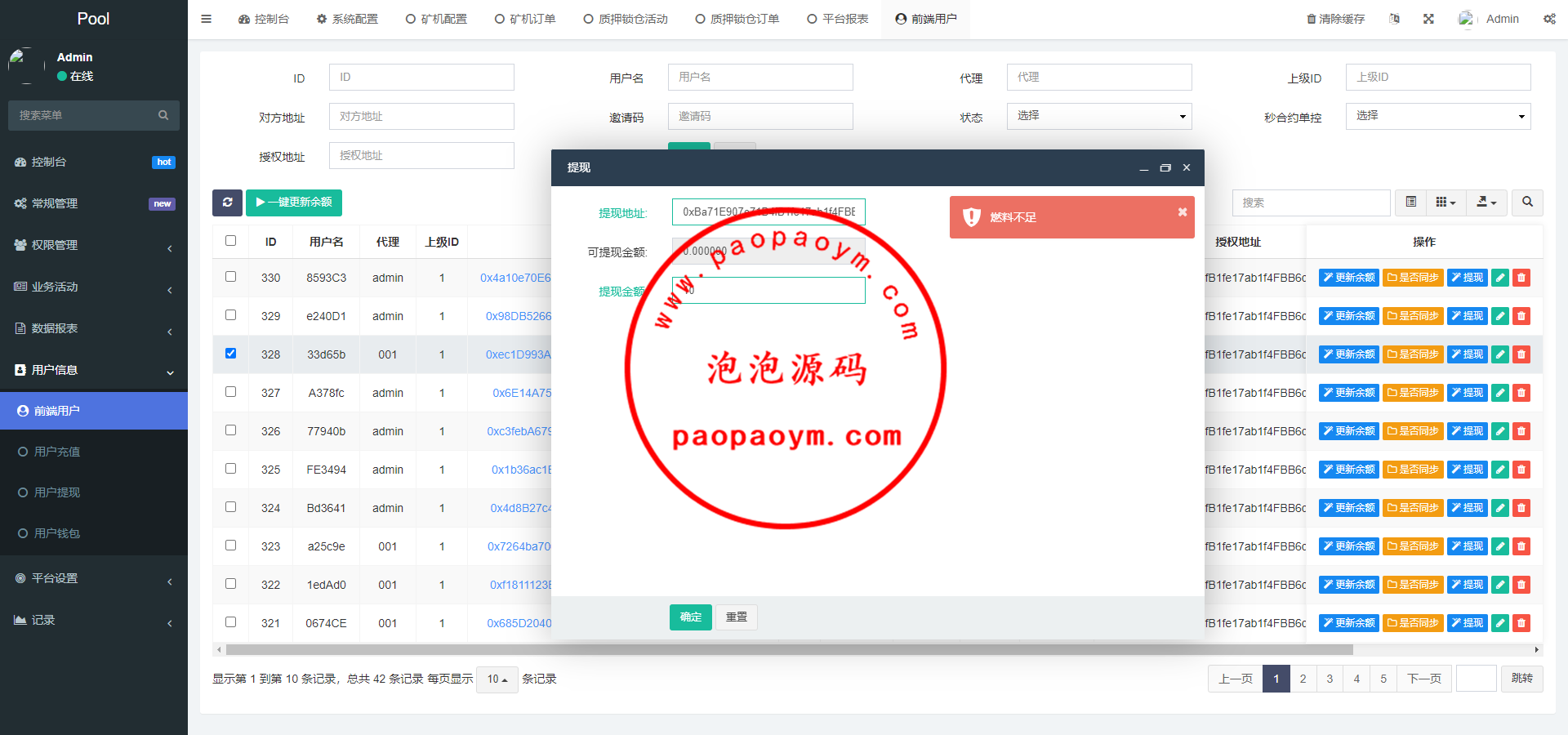This screenshot has height=735, width=1568.
Task: Click the table horizontal scrollbar
Action: [789, 650]
